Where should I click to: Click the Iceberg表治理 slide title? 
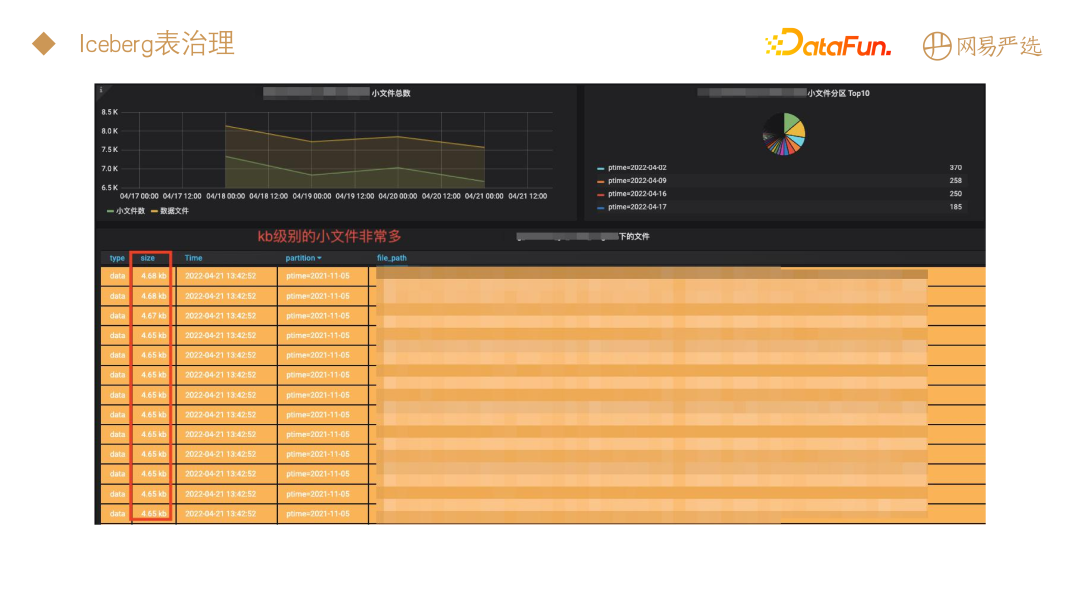156,43
